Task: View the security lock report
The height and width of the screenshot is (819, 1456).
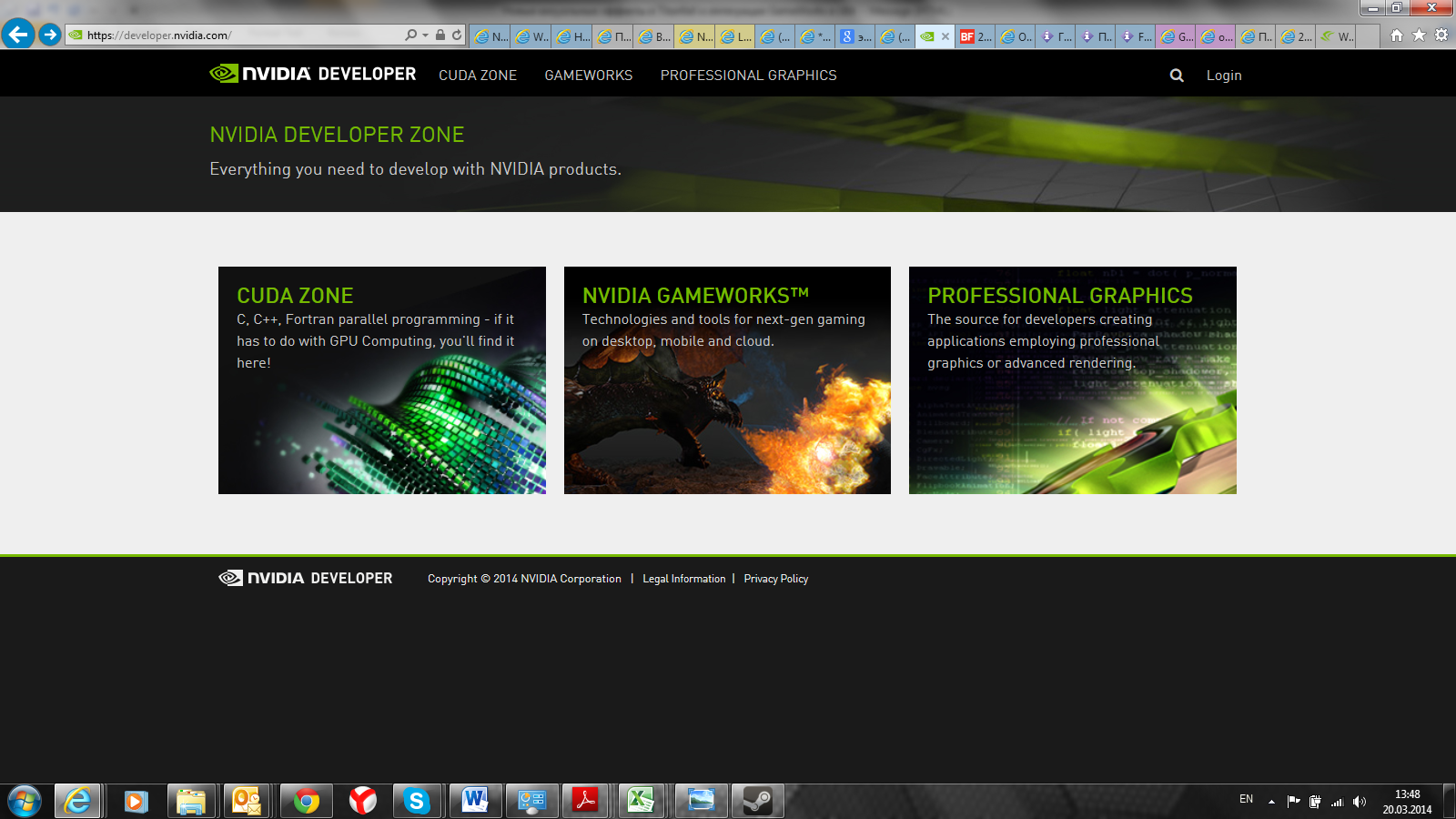Action: click(440, 35)
